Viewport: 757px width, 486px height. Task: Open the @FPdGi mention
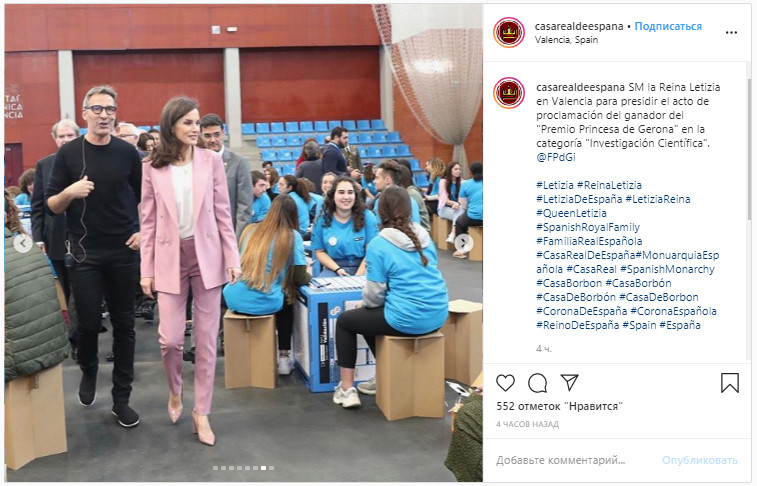pos(556,157)
